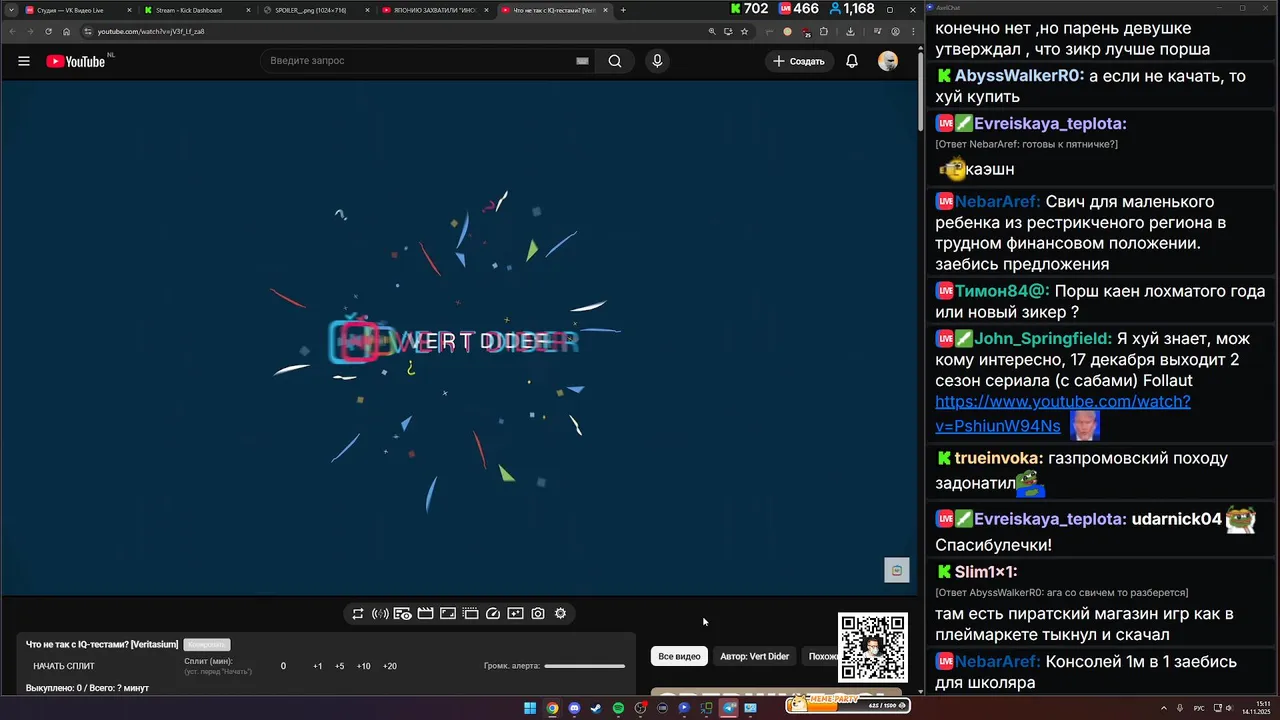
Task: Click the clapperboard icon in the player toolbar
Action: click(425, 614)
